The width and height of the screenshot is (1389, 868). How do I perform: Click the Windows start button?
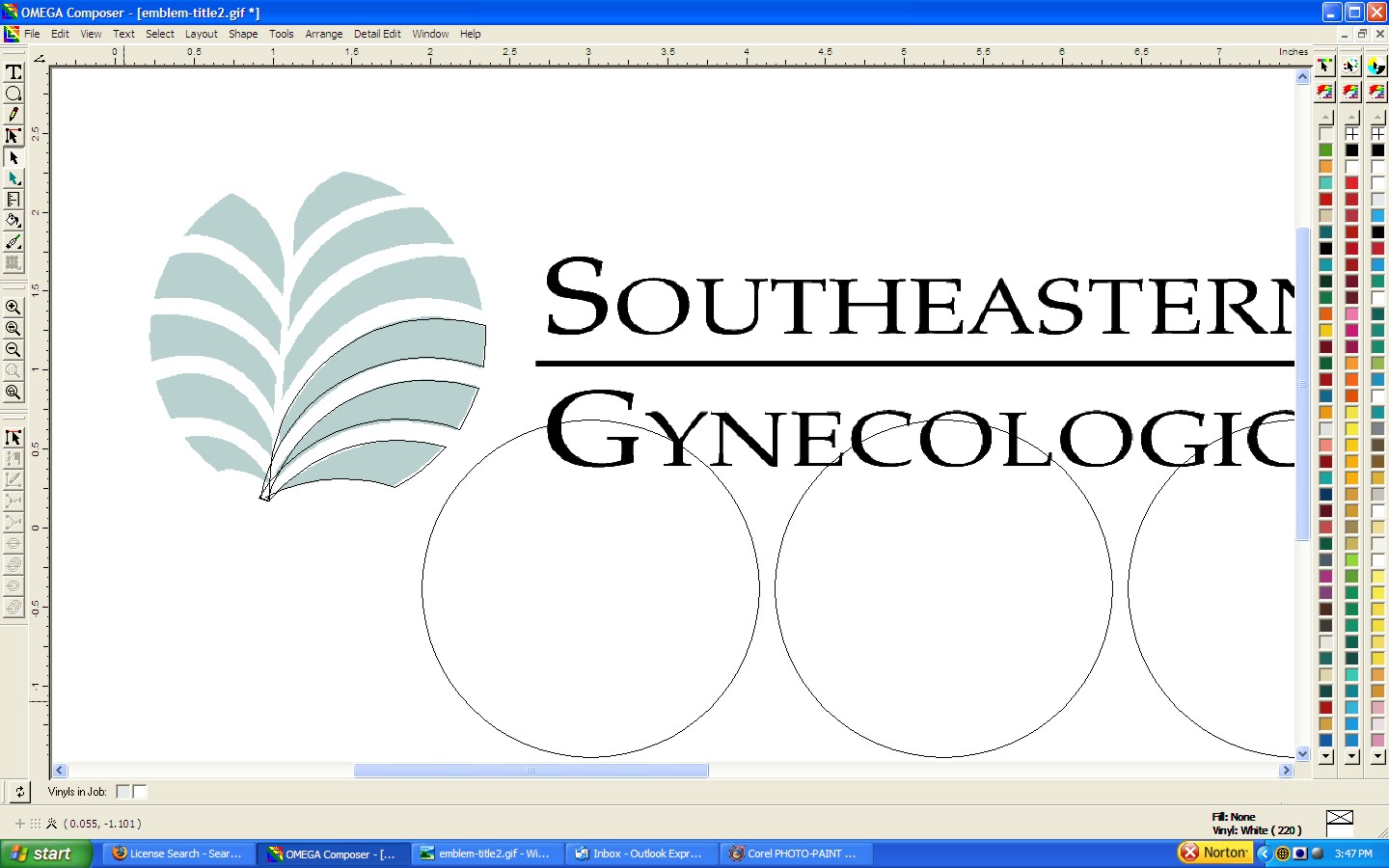(46, 854)
